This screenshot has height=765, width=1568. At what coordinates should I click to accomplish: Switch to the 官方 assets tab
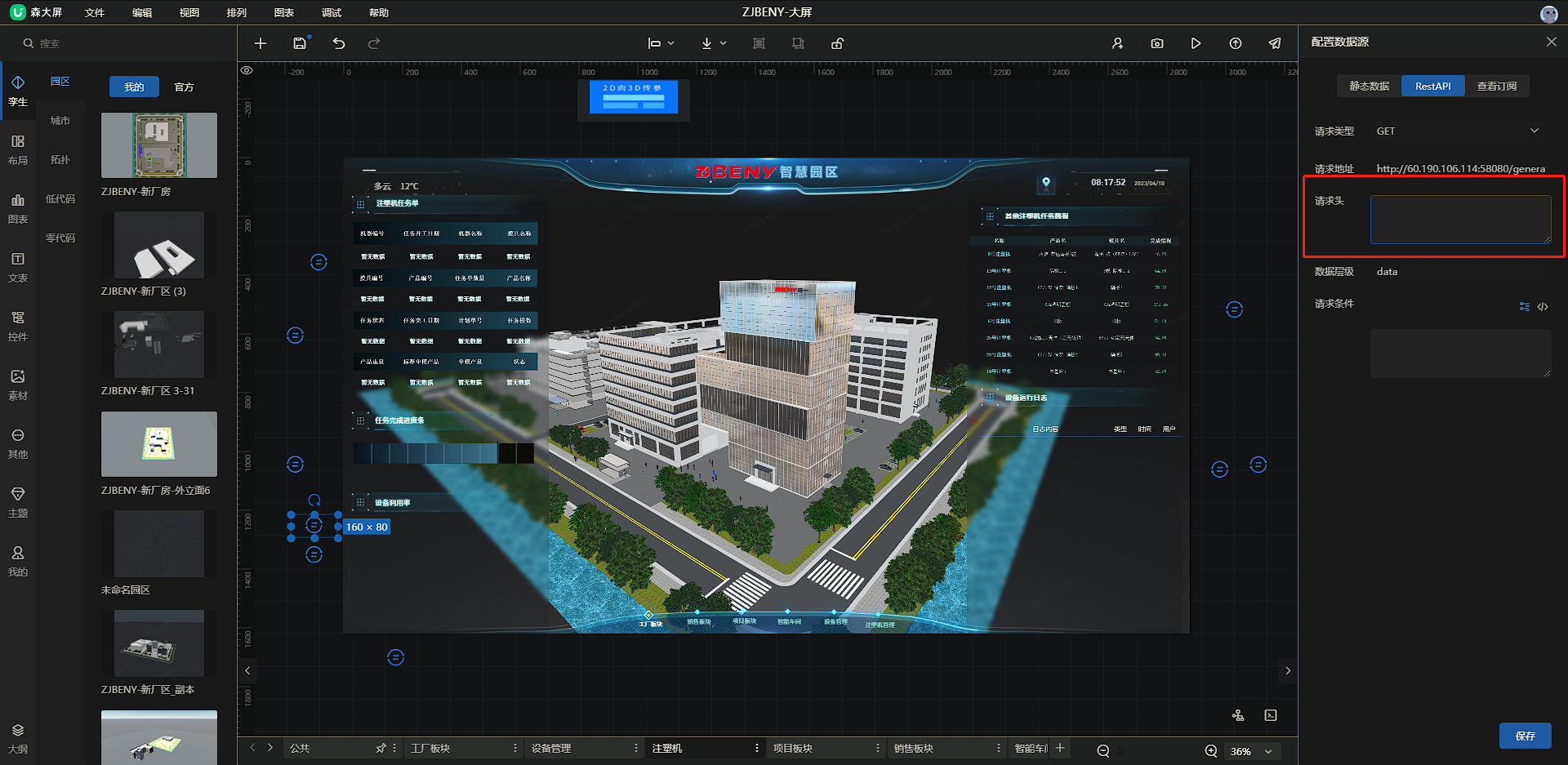(184, 87)
